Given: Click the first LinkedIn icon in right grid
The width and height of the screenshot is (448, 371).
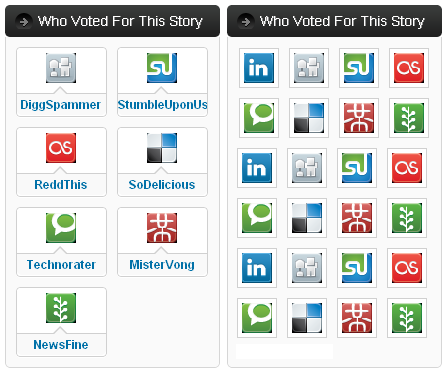Looking at the screenshot, I should tap(259, 68).
